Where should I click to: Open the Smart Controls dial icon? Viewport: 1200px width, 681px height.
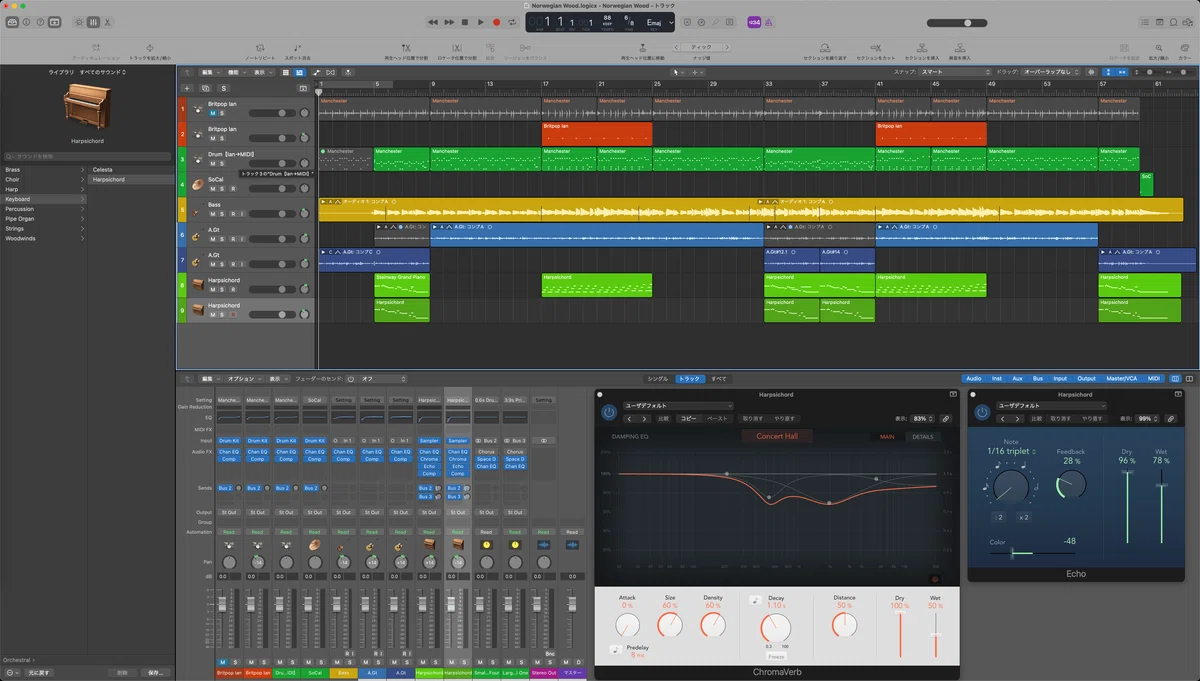point(79,22)
